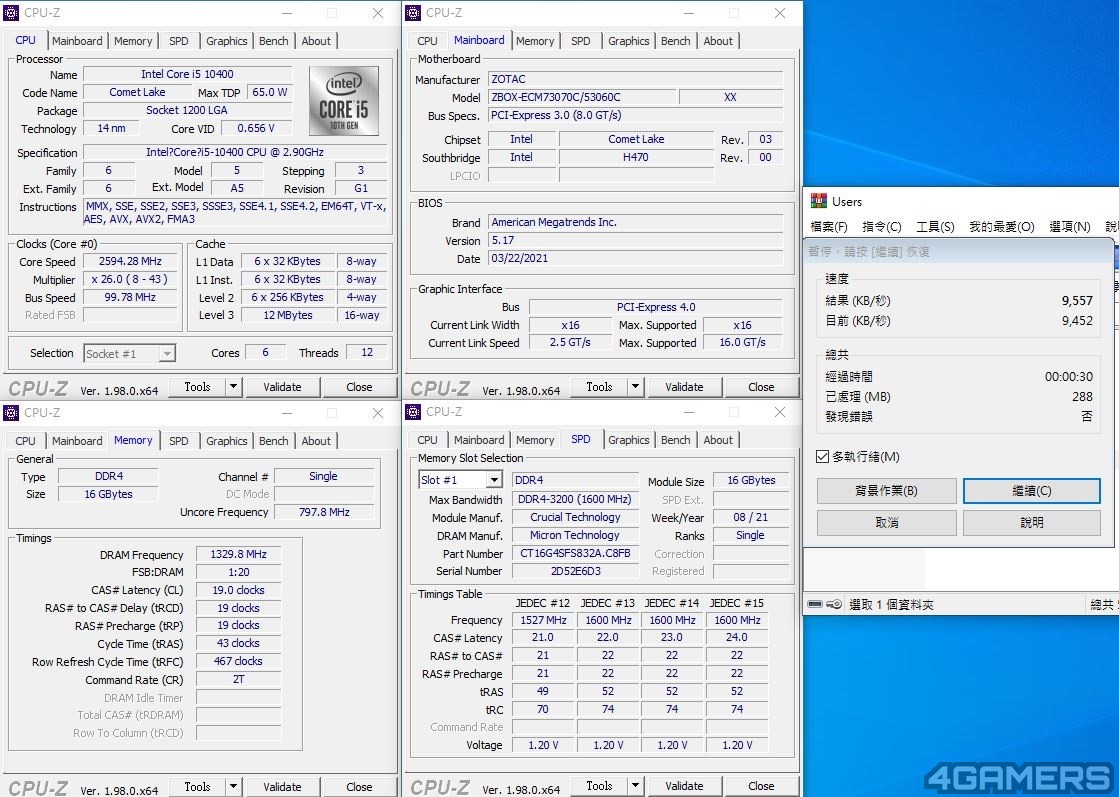This screenshot has width=1119, height=797.
Task: Switch to the Mainboard tab in the SPD slot window
Action: click(479, 440)
